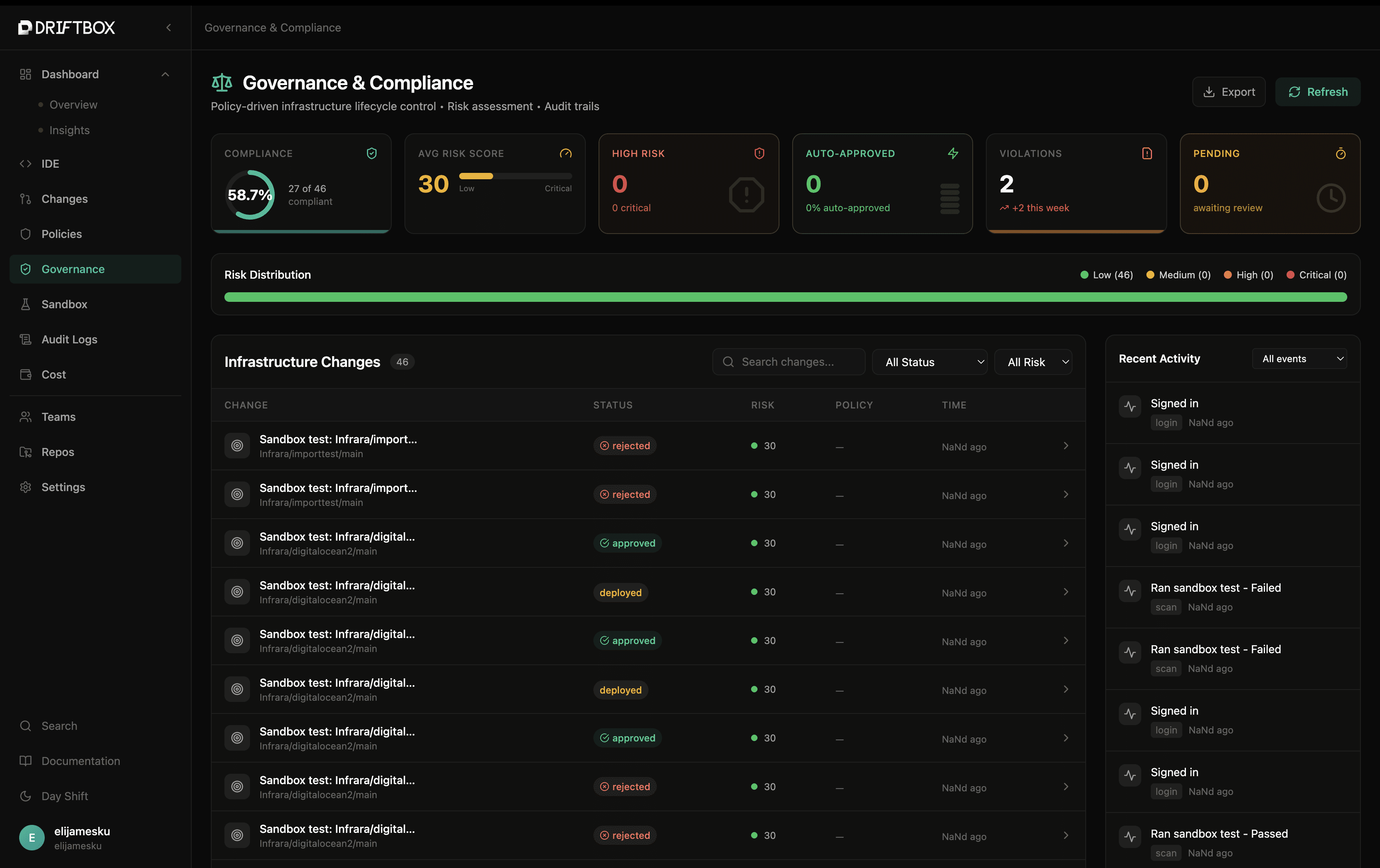Click the Driftbox logo
1380x868 pixels.
coord(66,28)
